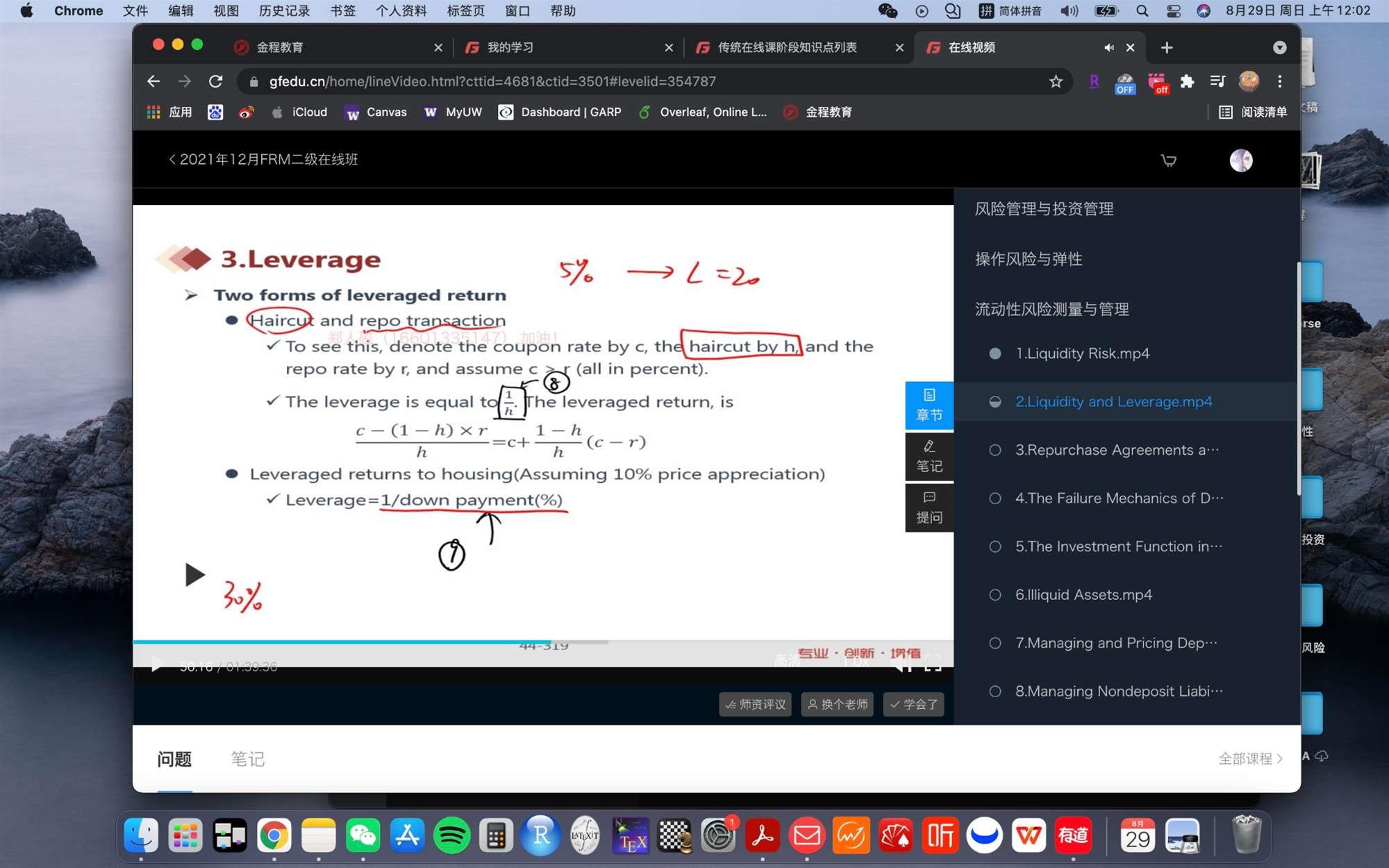The width and height of the screenshot is (1389, 868).
Task: Open Spotify from the Dock
Action: 451,835
